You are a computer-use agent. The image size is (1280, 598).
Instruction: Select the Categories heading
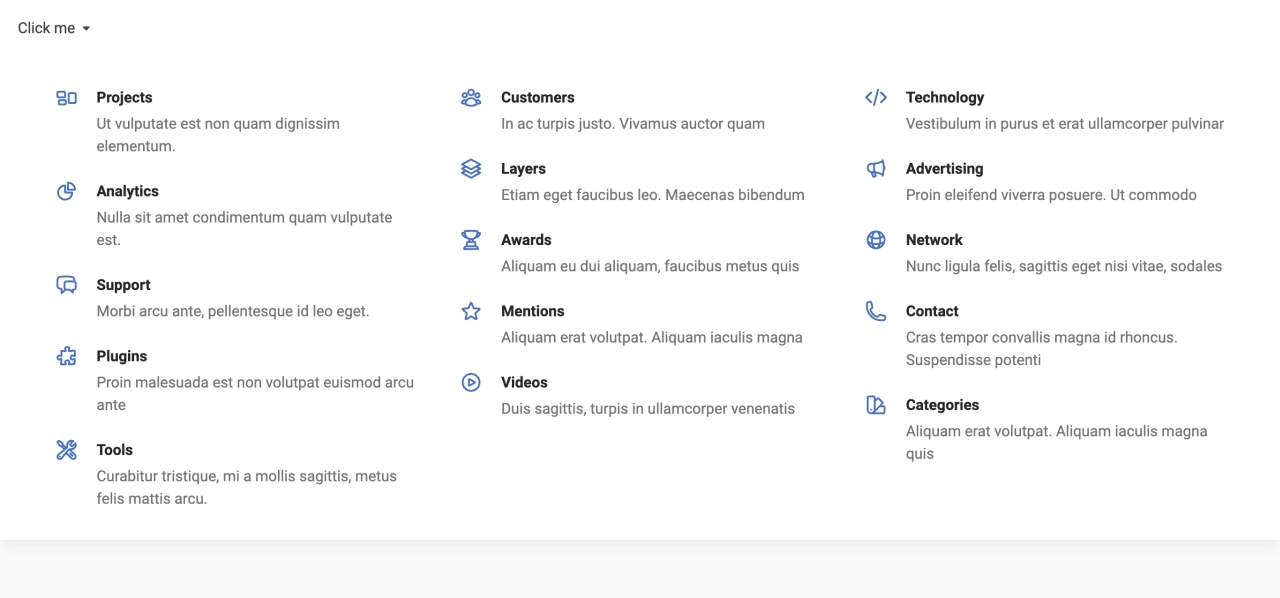coord(942,405)
